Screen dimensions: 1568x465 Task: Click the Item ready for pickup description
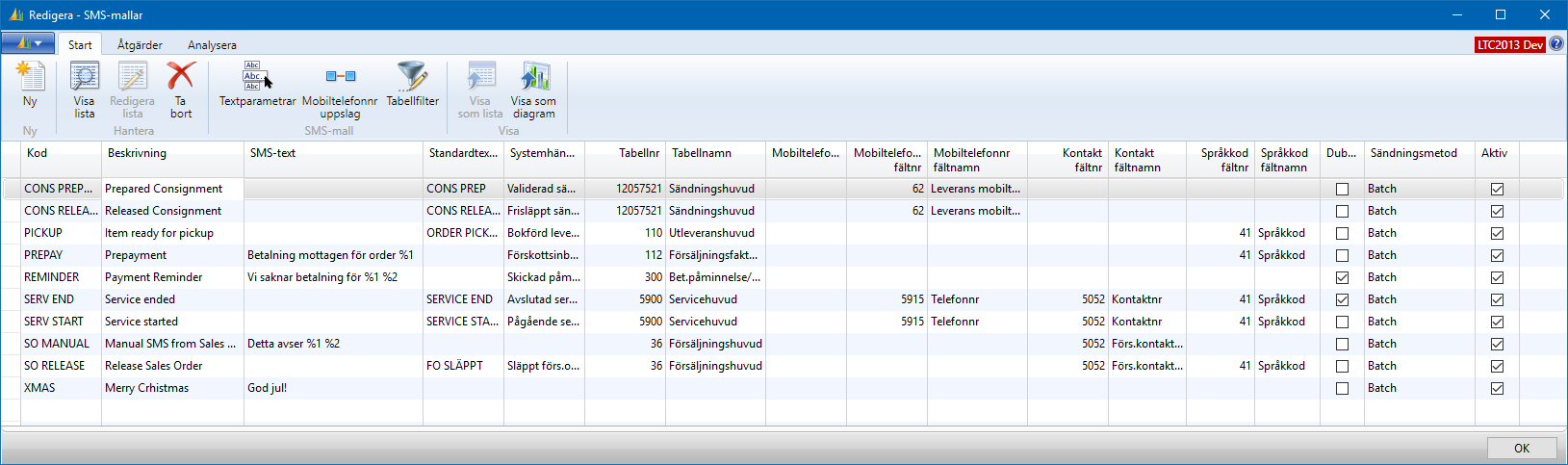click(x=172, y=233)
